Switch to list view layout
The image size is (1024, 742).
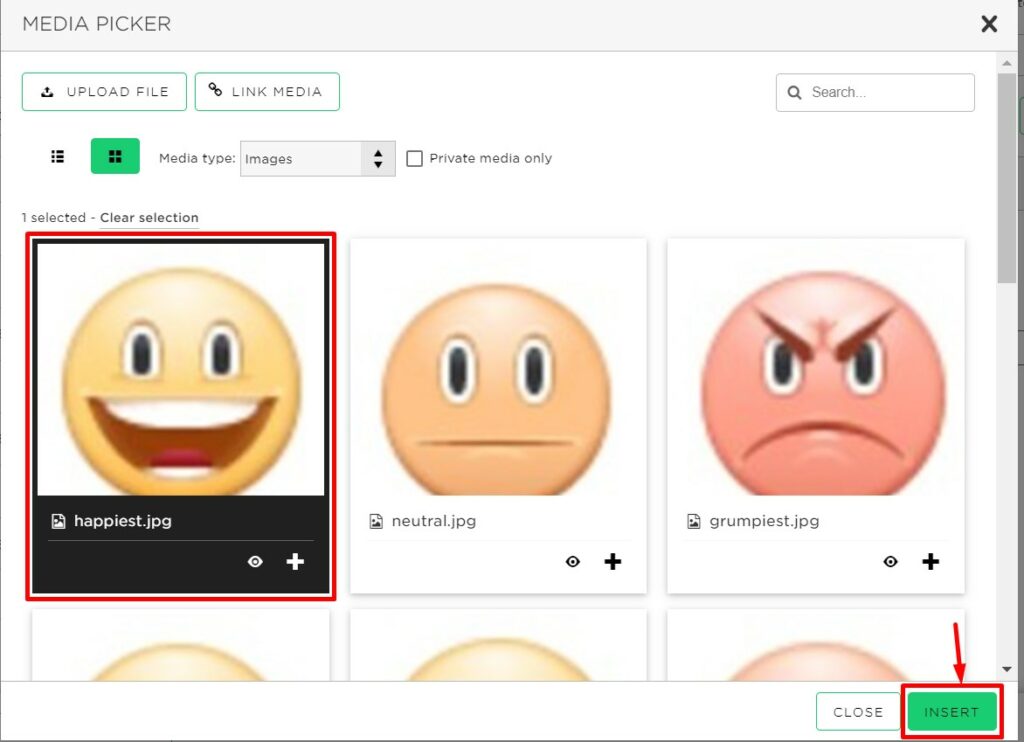tap(57, 156)
